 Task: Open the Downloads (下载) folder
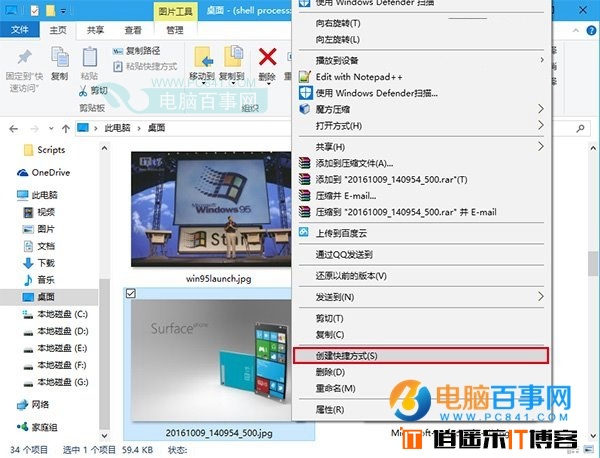click(39, 263)
